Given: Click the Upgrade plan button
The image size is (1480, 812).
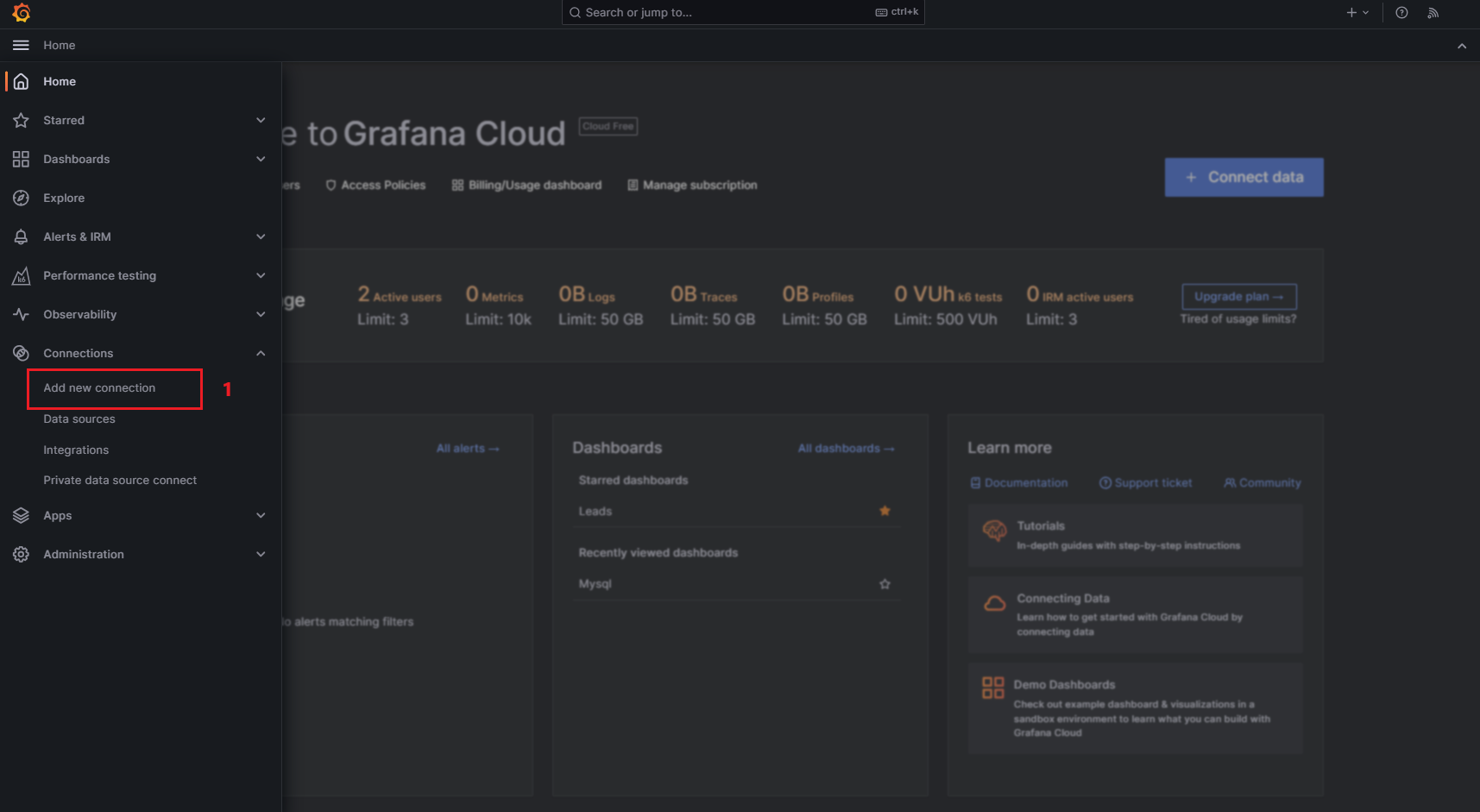Looking at the screenshot, I should 1238,296.
